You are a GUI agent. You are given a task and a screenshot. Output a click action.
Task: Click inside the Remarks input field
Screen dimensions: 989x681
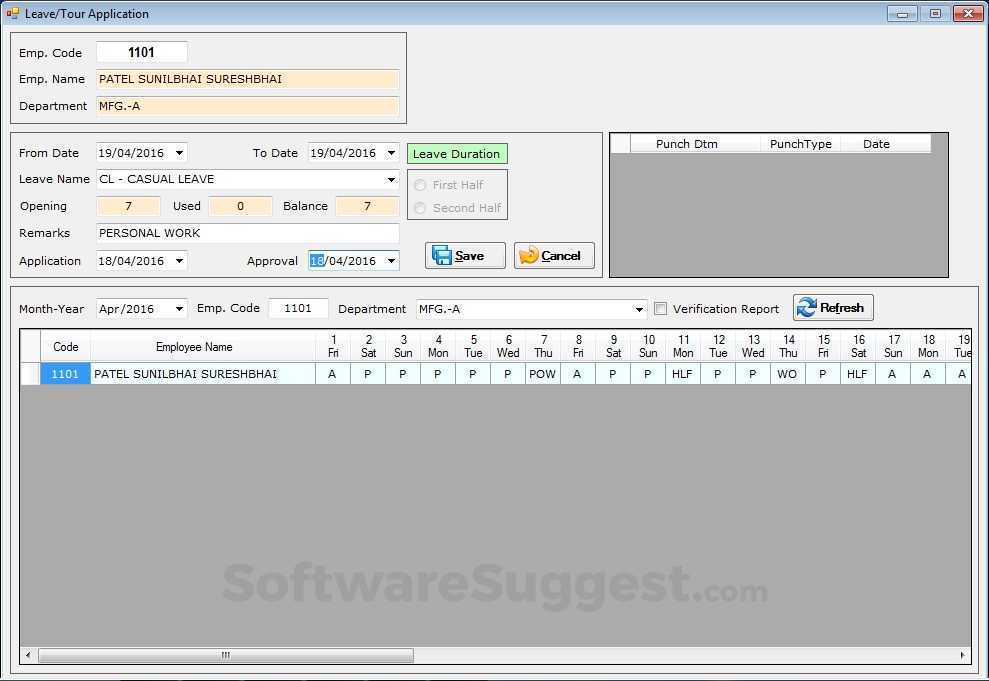(247, 233)
